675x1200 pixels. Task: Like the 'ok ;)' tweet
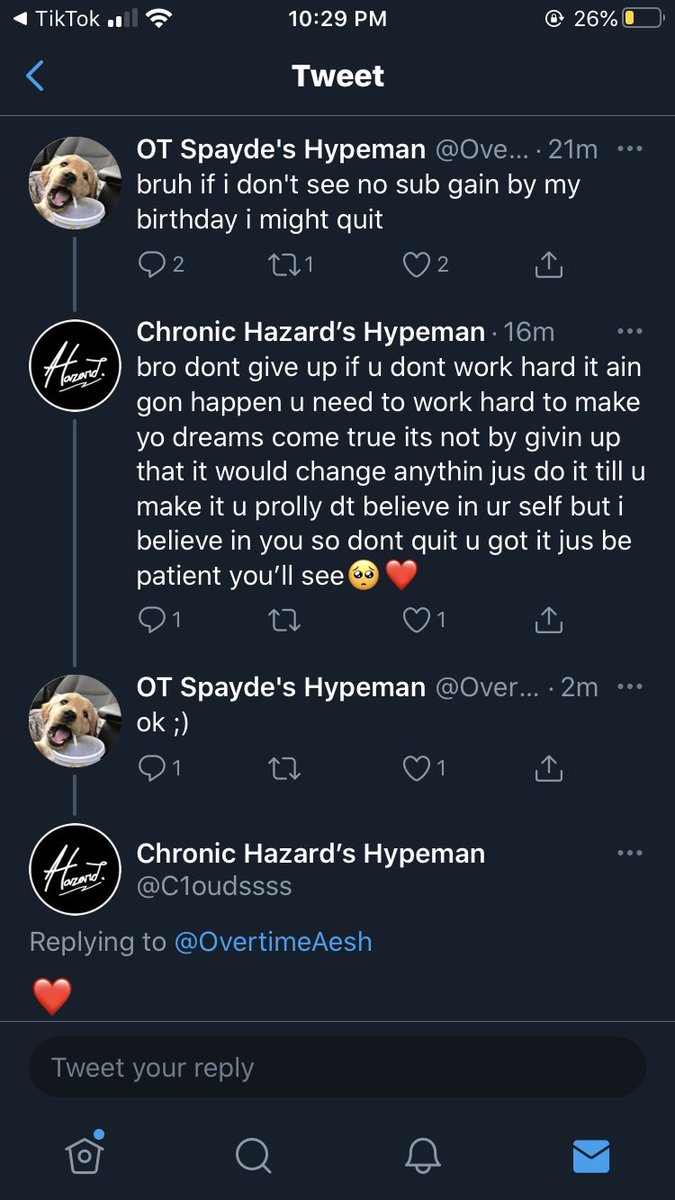pyautogui.click(x=416, y=768)
